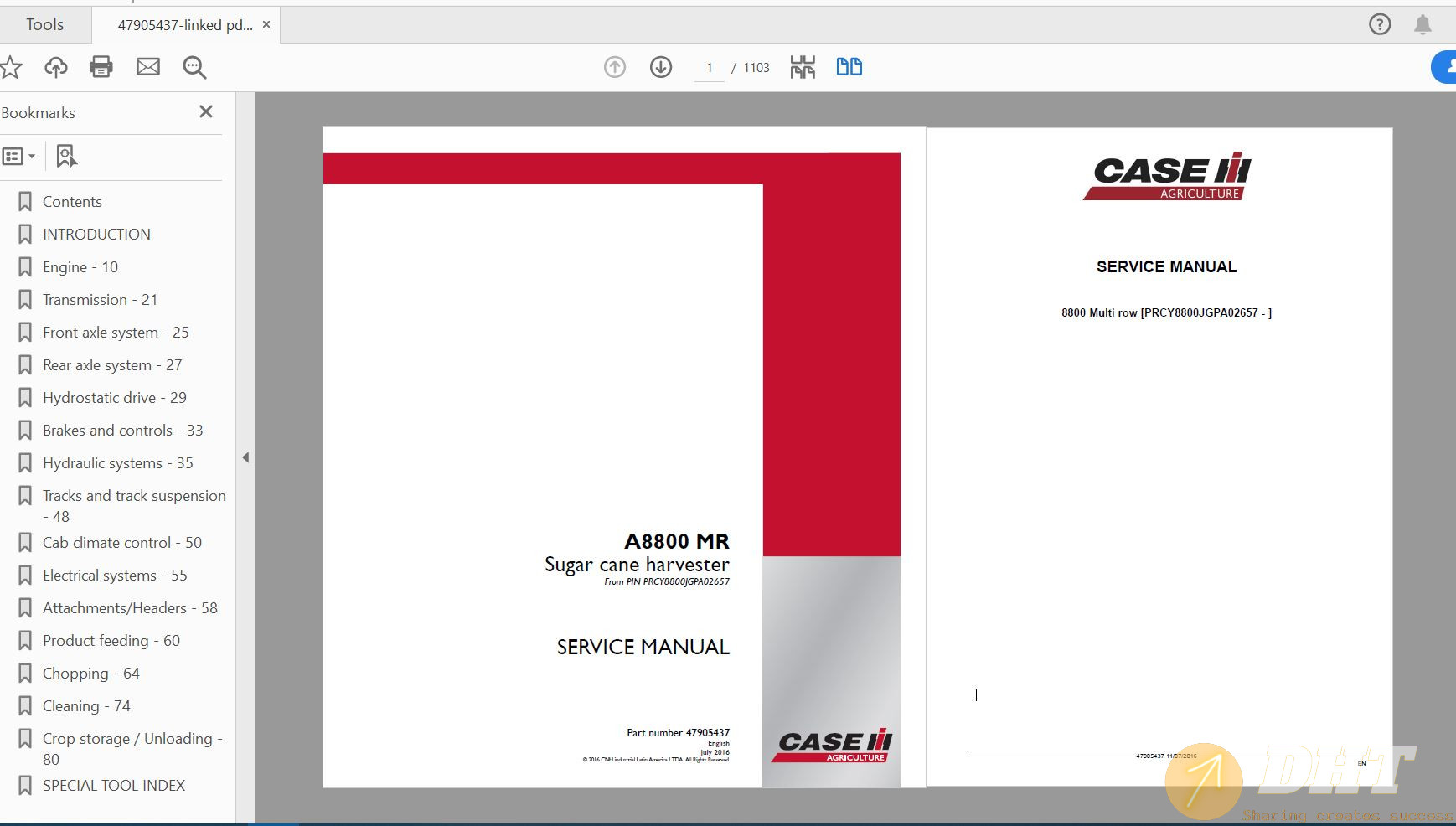Switch to two-page book view
This screenshot has height=826, width=1456.
(849, 66)
